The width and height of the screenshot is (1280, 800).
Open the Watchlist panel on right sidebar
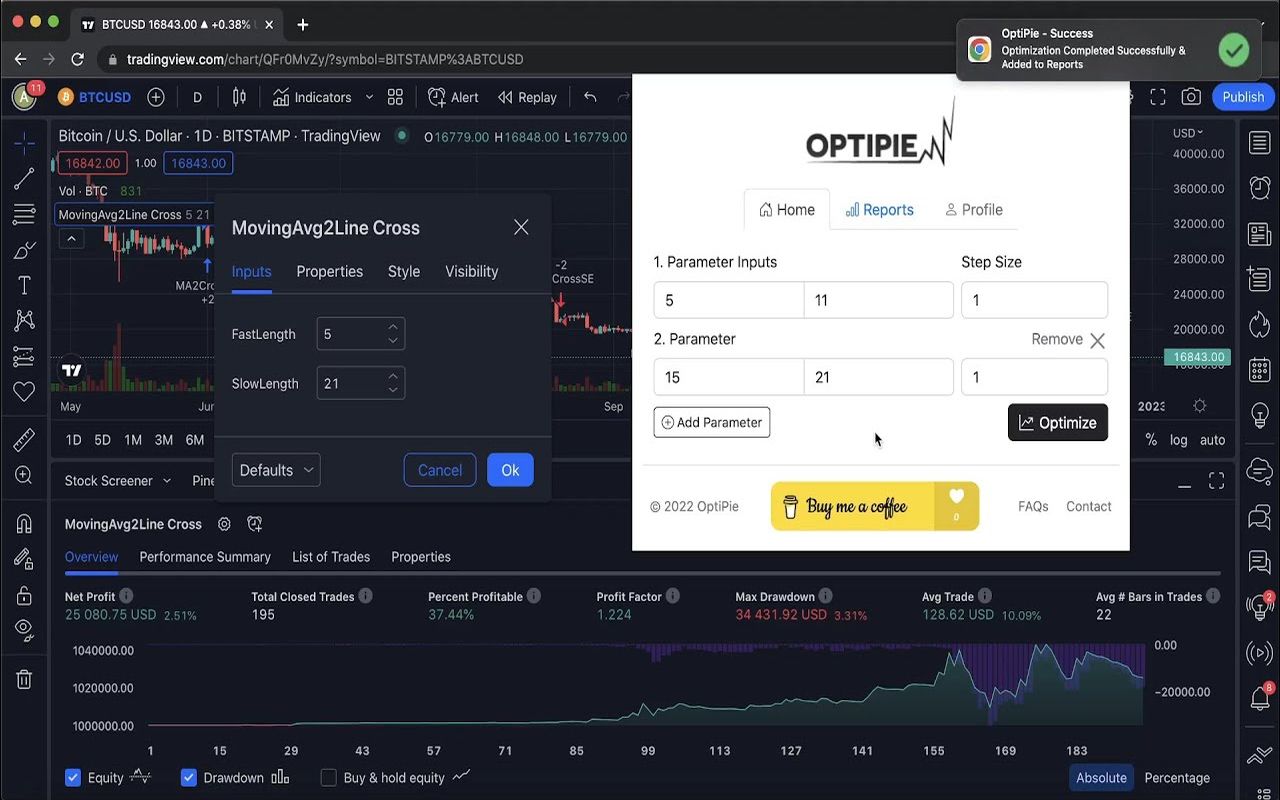(1260, 142)
